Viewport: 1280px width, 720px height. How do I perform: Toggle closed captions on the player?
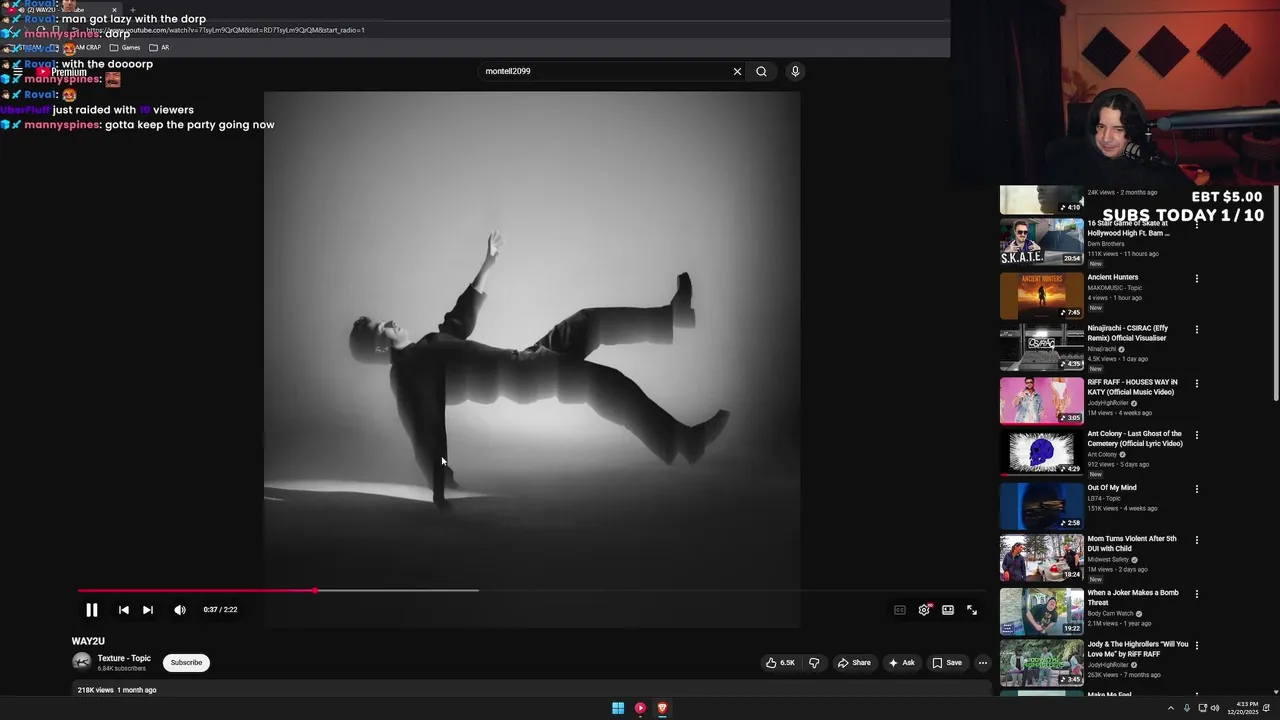tap(900, 610)
